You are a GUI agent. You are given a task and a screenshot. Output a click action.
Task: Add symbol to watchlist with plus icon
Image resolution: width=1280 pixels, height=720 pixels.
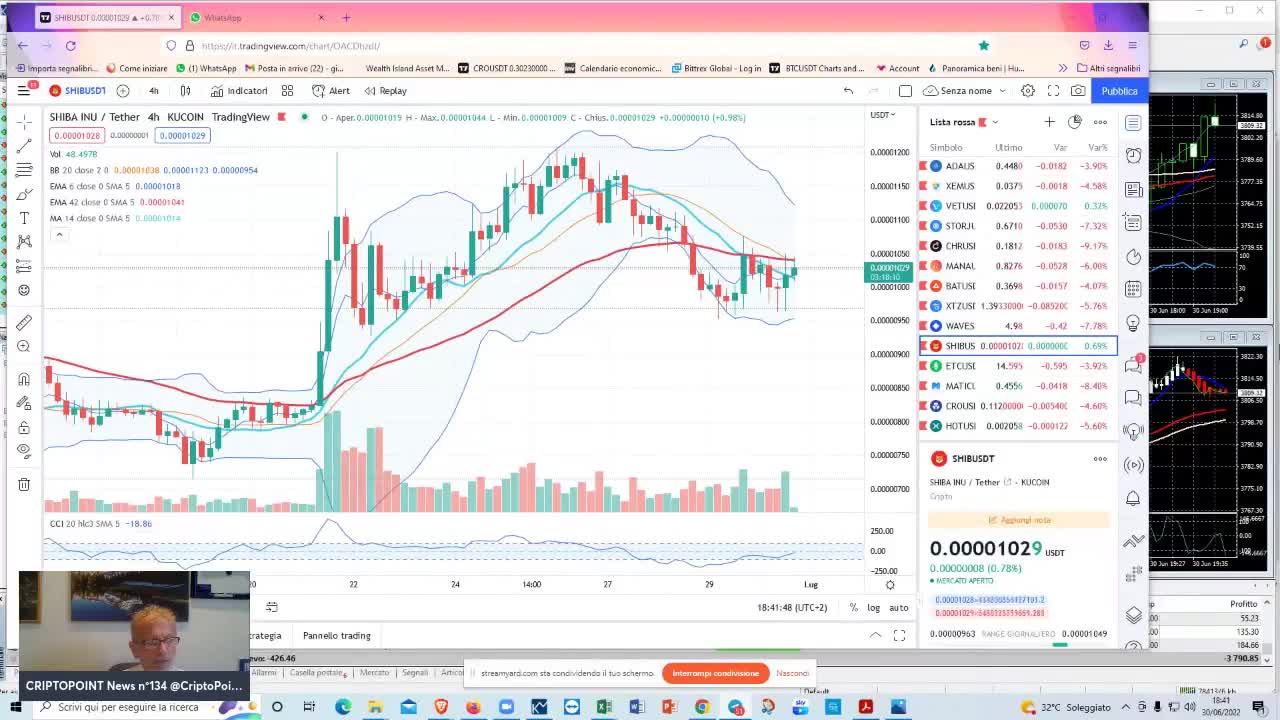(x=1049, y=122)
